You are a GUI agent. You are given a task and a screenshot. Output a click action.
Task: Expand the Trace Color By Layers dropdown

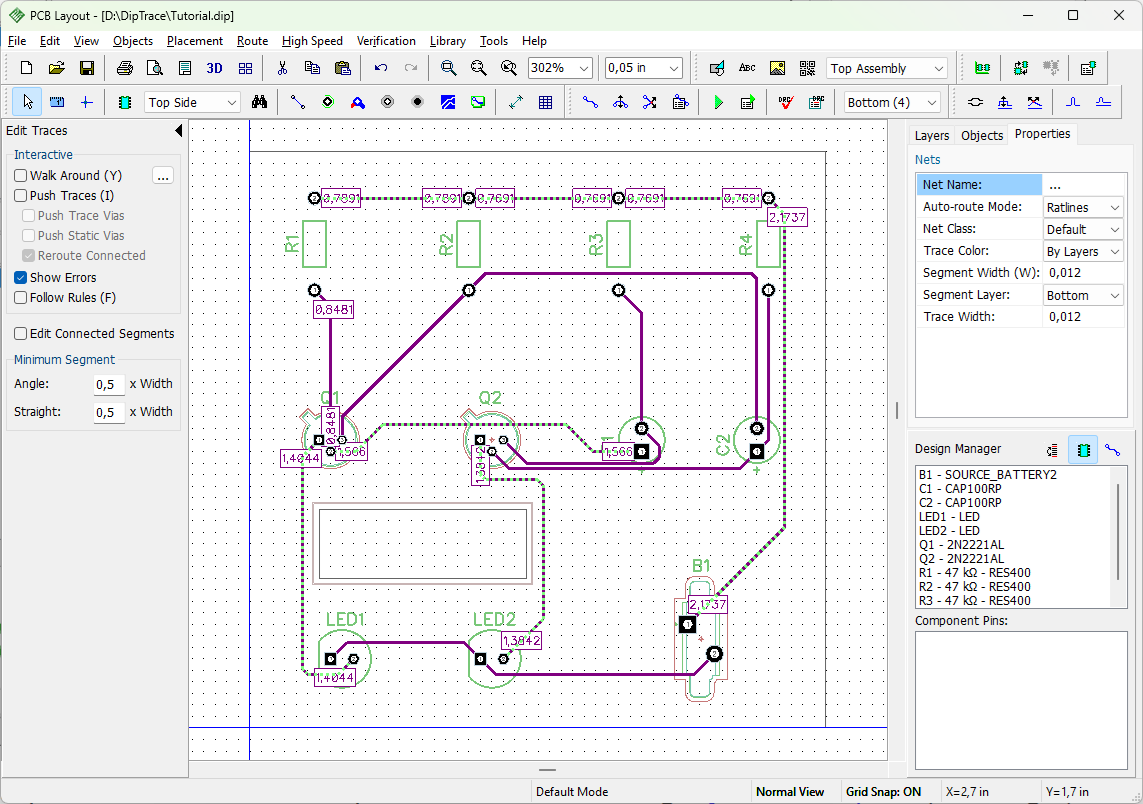point(1115,251)
